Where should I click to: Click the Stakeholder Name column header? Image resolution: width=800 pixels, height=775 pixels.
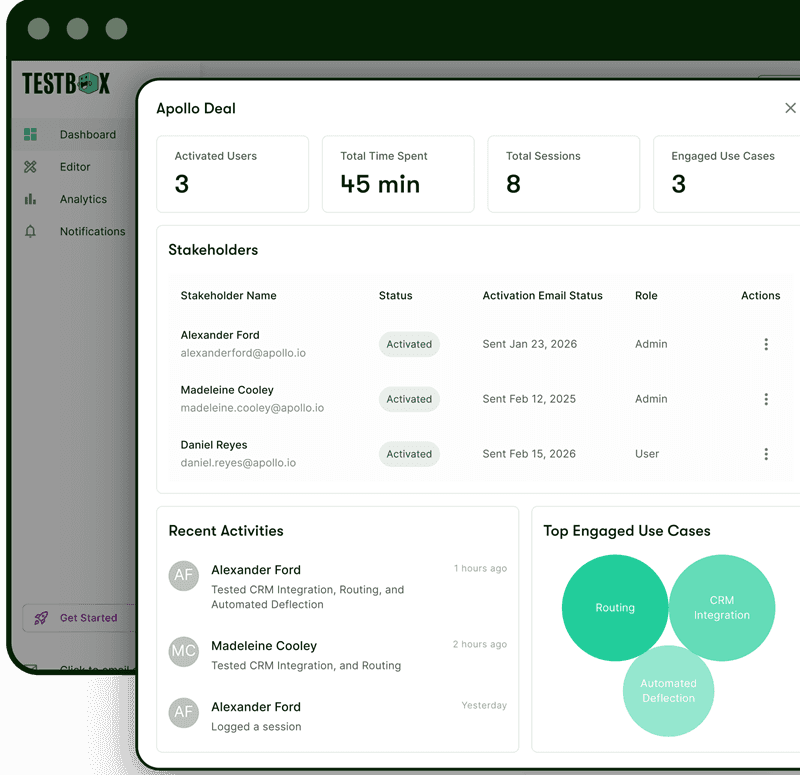pos(229,295)
